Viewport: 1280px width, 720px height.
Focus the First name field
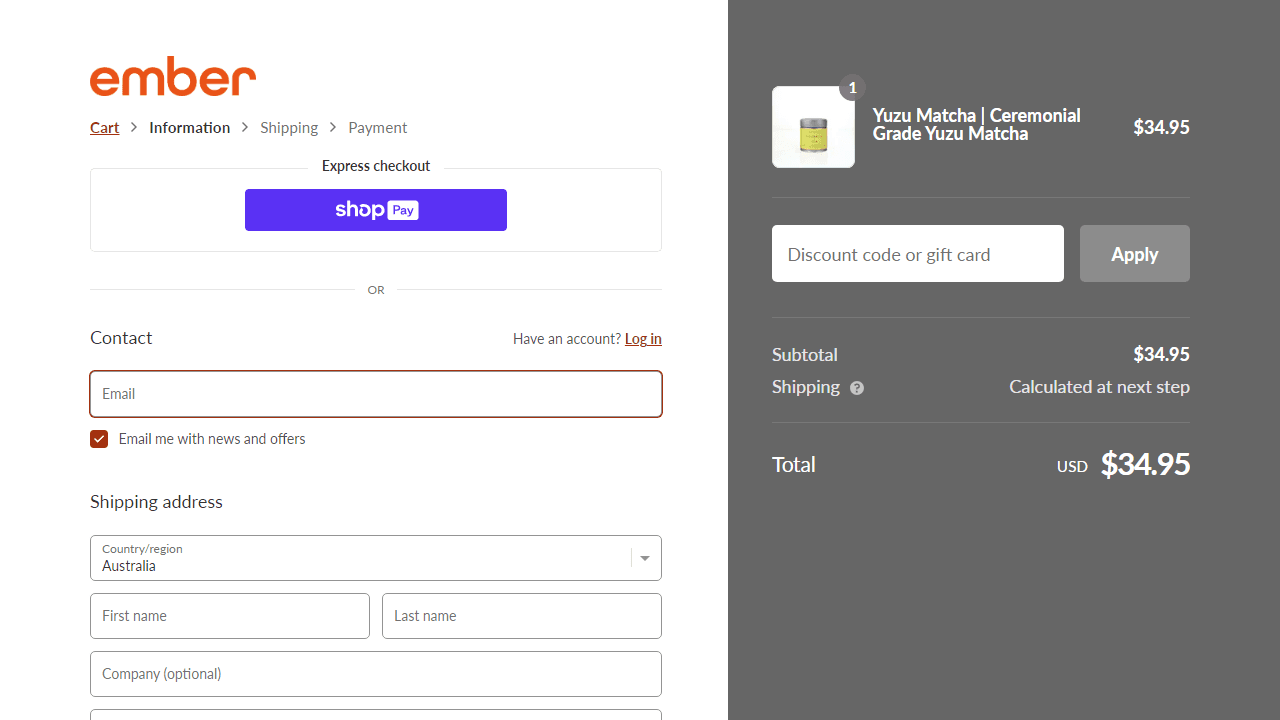[230, 616]
